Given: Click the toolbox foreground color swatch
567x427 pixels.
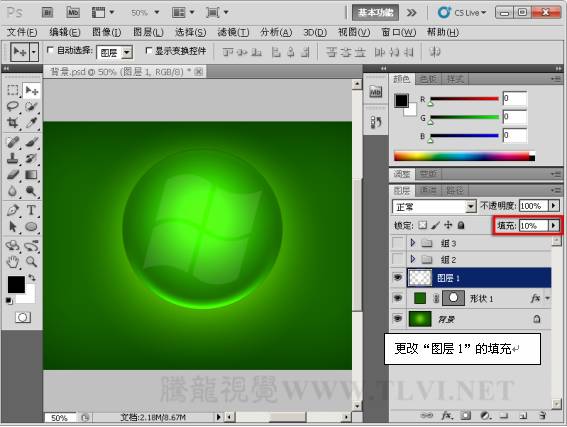Looking at the screenshot, I should pyautogui.click(x=16, y=284).
